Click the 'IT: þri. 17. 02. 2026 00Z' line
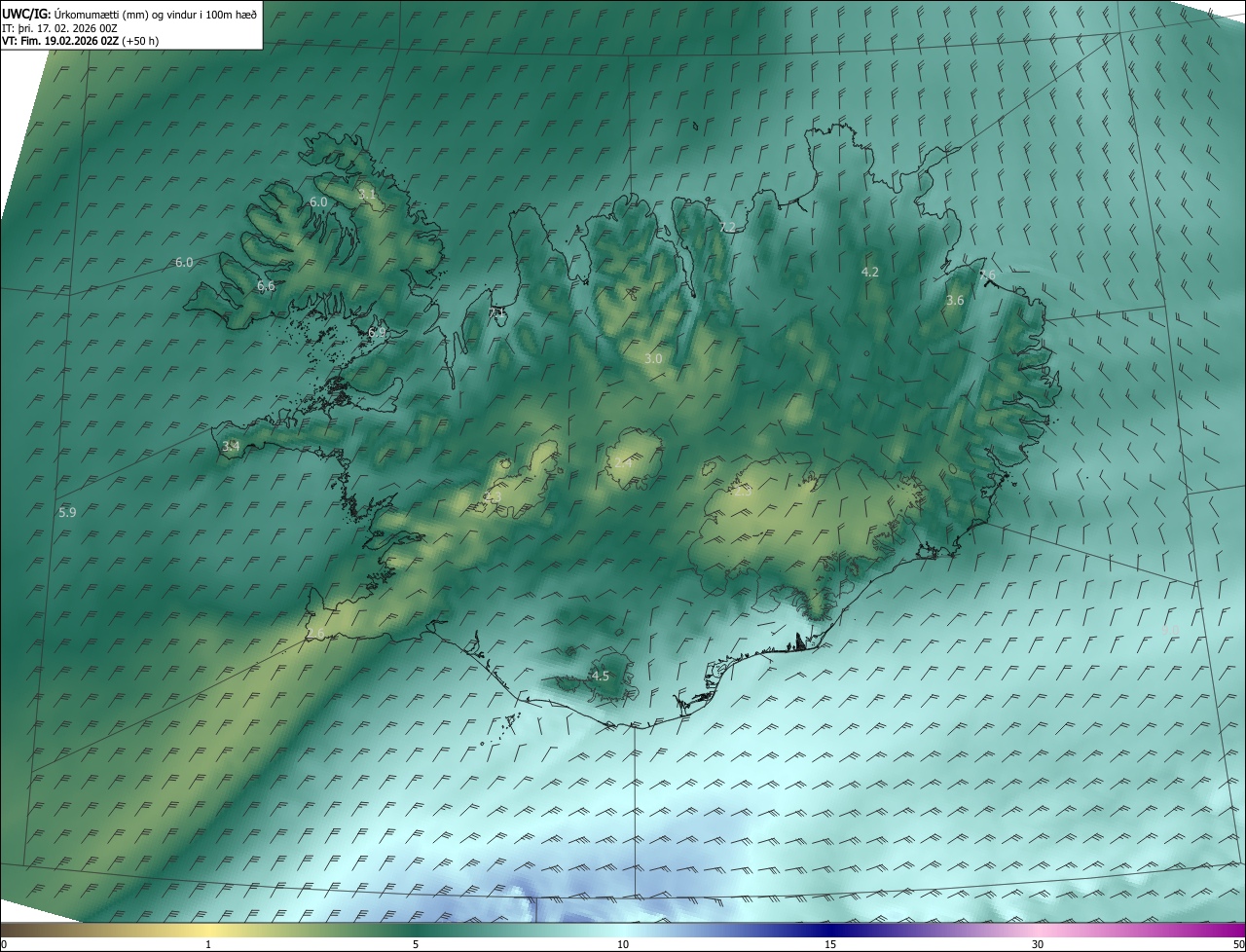 click(59, 28)
